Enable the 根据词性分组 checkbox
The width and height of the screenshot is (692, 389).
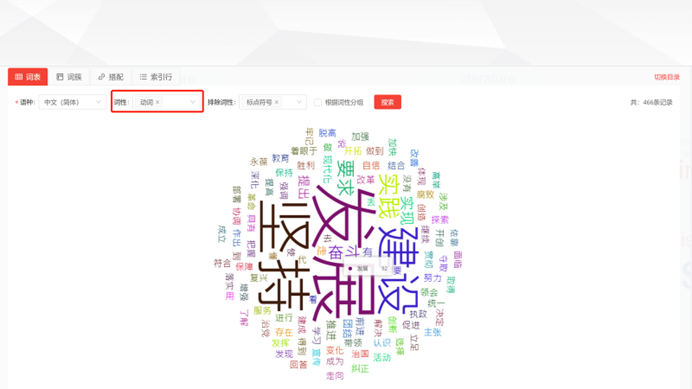point(317,102)
